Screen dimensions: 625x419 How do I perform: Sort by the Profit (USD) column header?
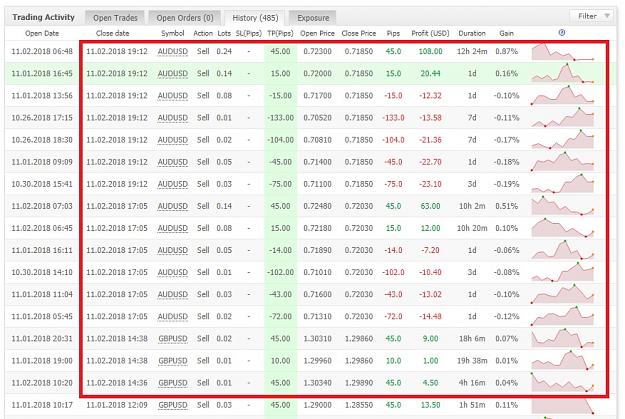point(430,33)
